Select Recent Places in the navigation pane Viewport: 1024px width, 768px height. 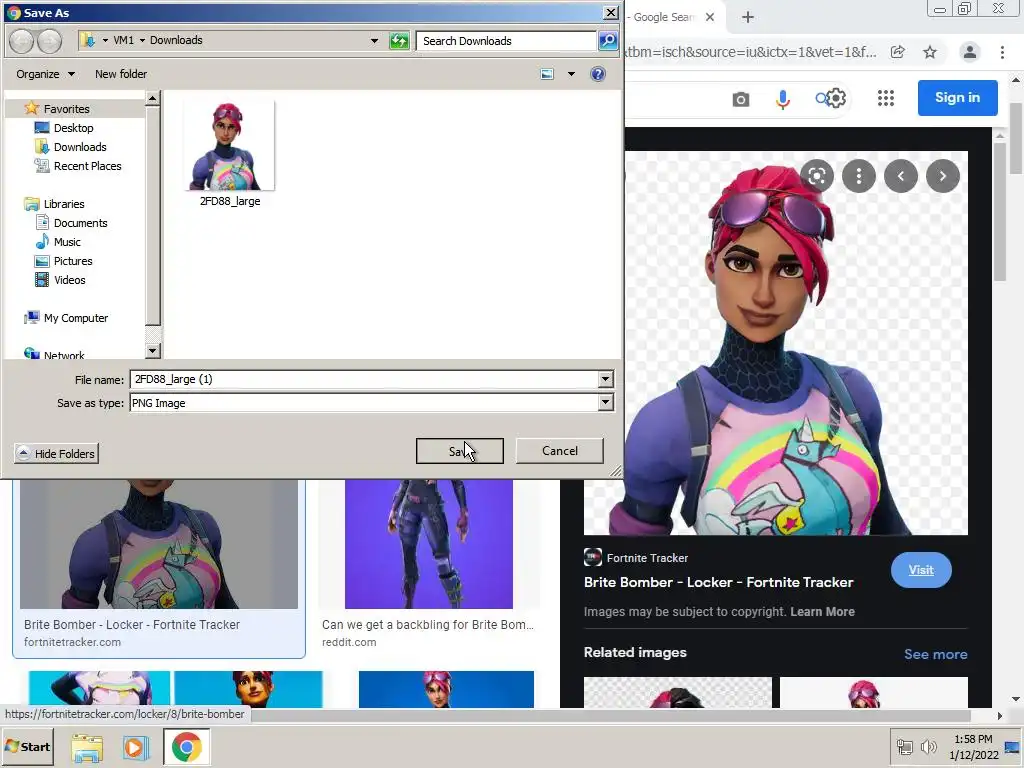click(x=87, y=166)
